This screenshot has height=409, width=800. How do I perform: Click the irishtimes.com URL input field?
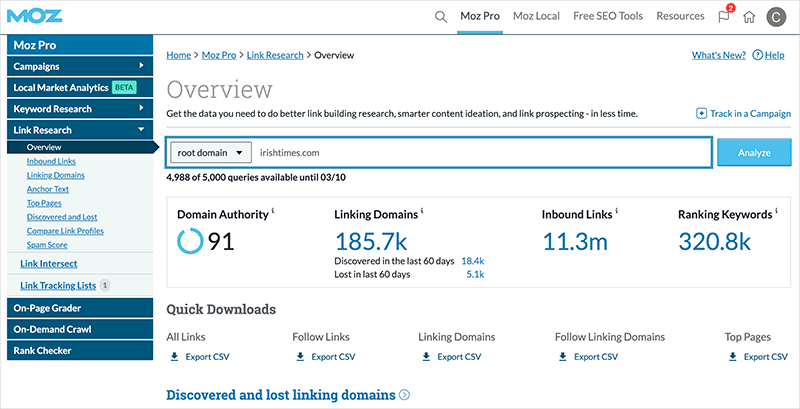(x=481, y=152)
